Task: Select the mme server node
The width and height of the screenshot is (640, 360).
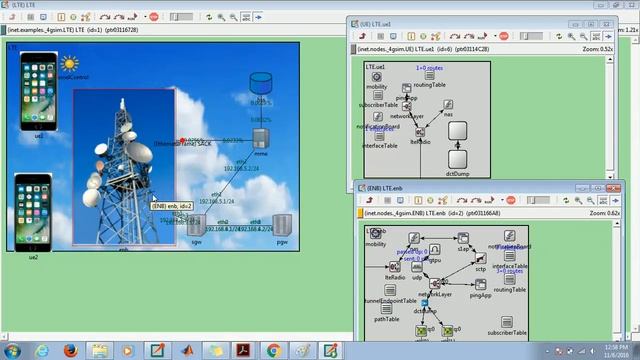Action: [260, 139]
